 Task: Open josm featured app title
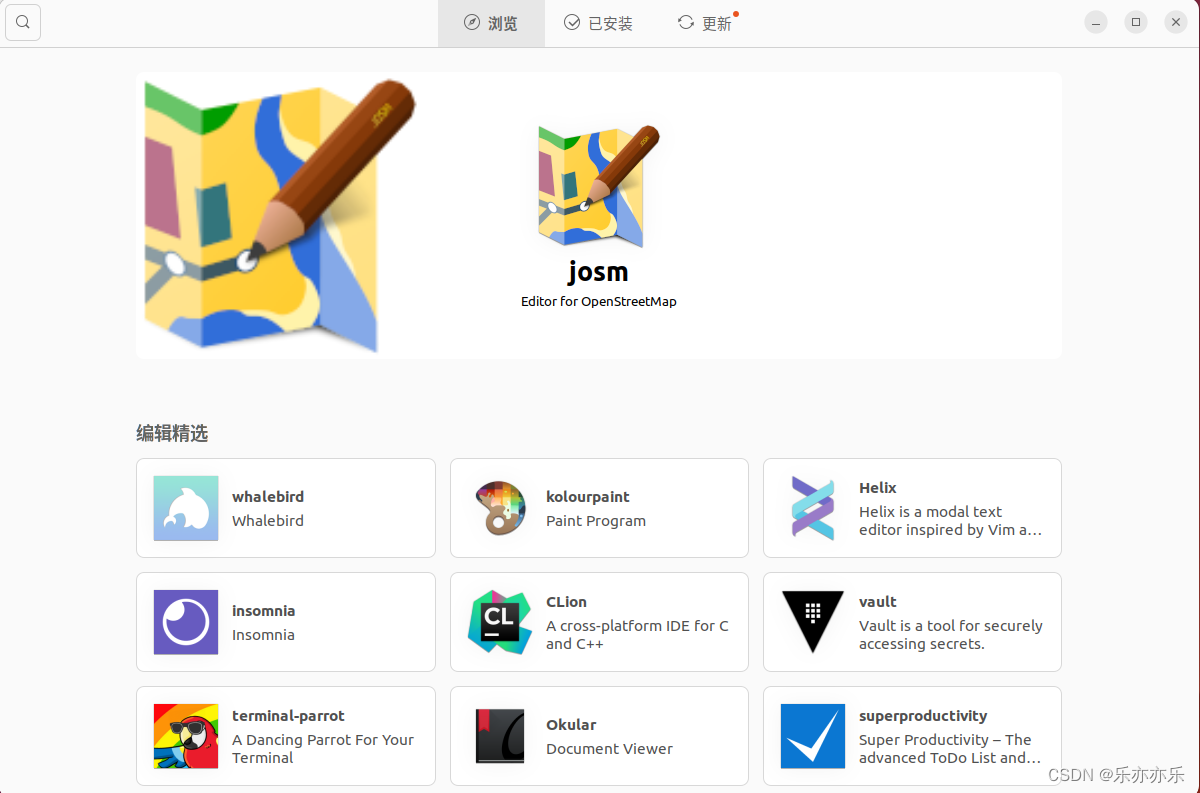coord(598,272)
